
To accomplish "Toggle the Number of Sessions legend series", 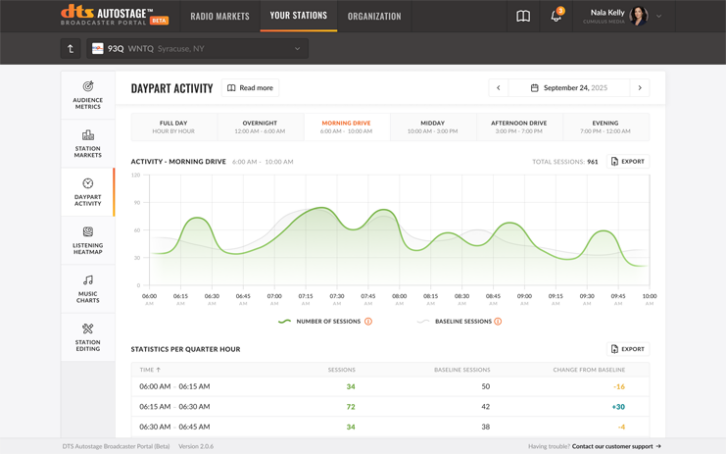I will [x=320, y=321].
